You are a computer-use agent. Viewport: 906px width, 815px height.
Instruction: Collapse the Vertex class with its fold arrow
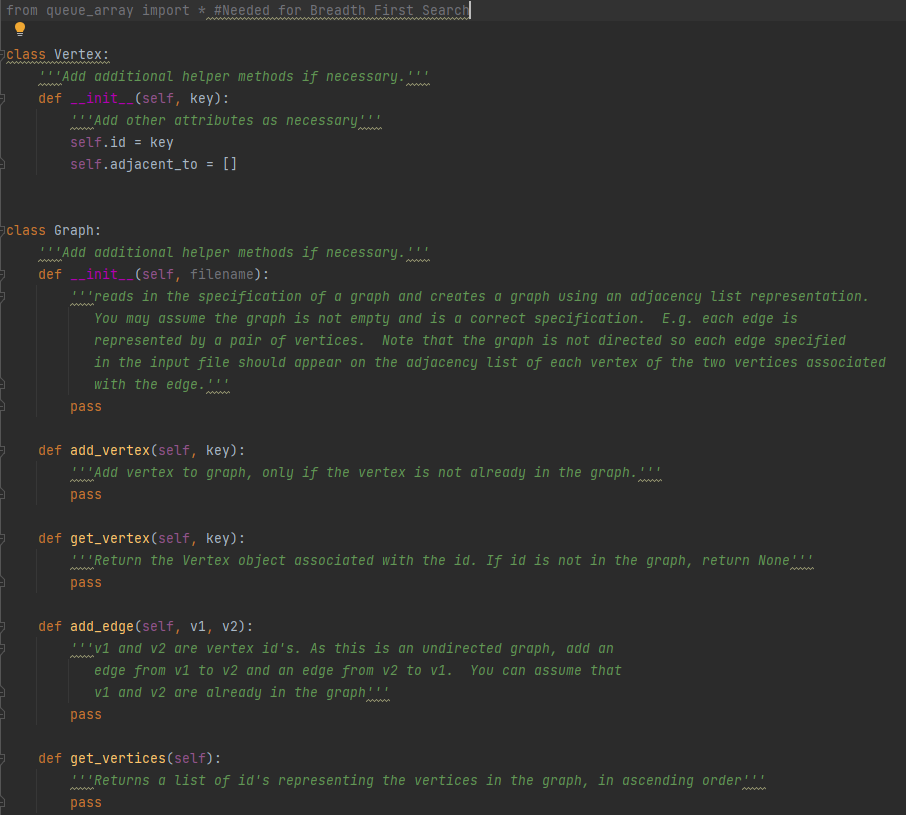pyautogui.click(x=4, y=55)
